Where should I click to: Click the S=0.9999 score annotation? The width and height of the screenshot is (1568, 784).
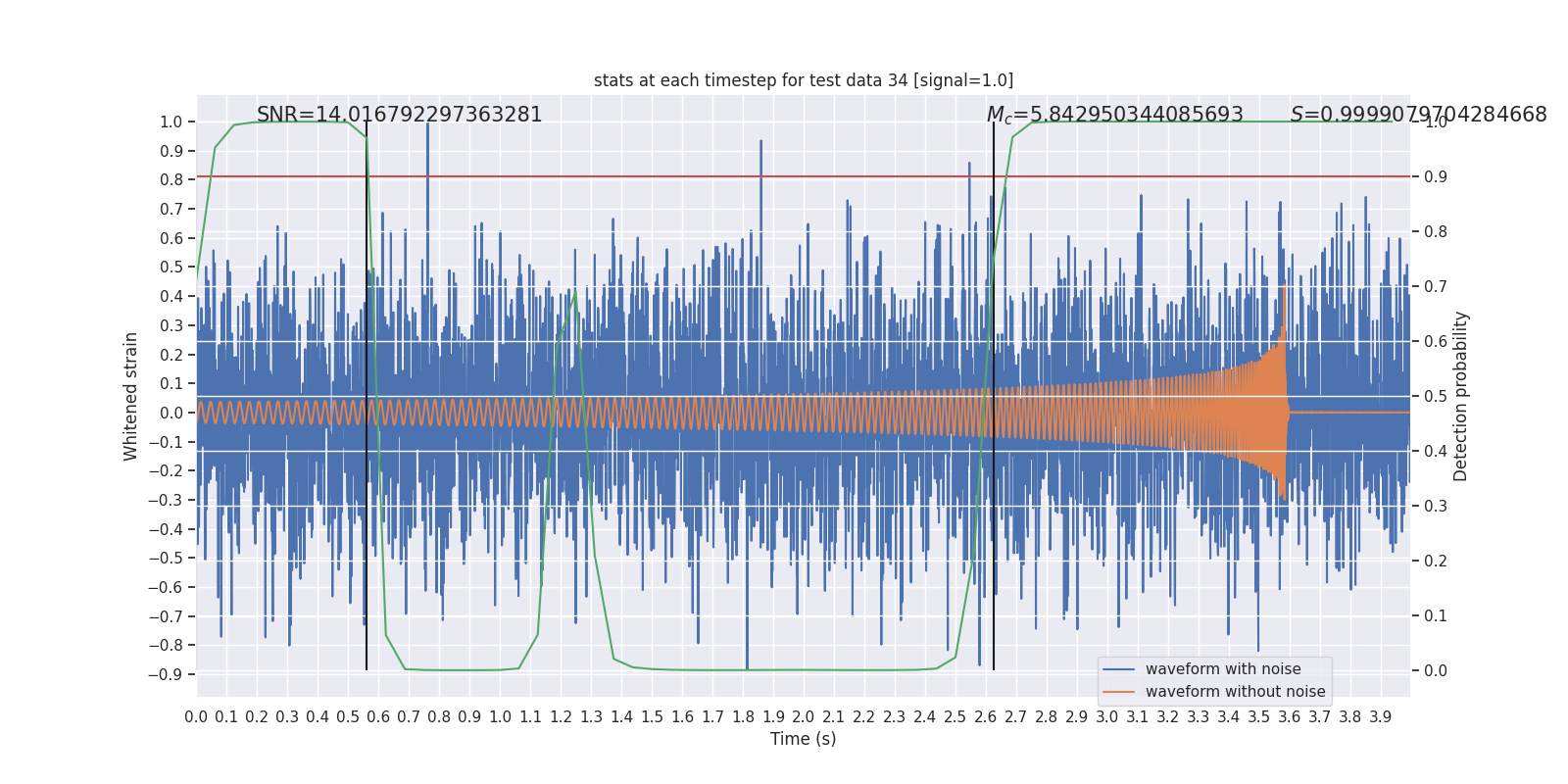(x=1417, y=115)
